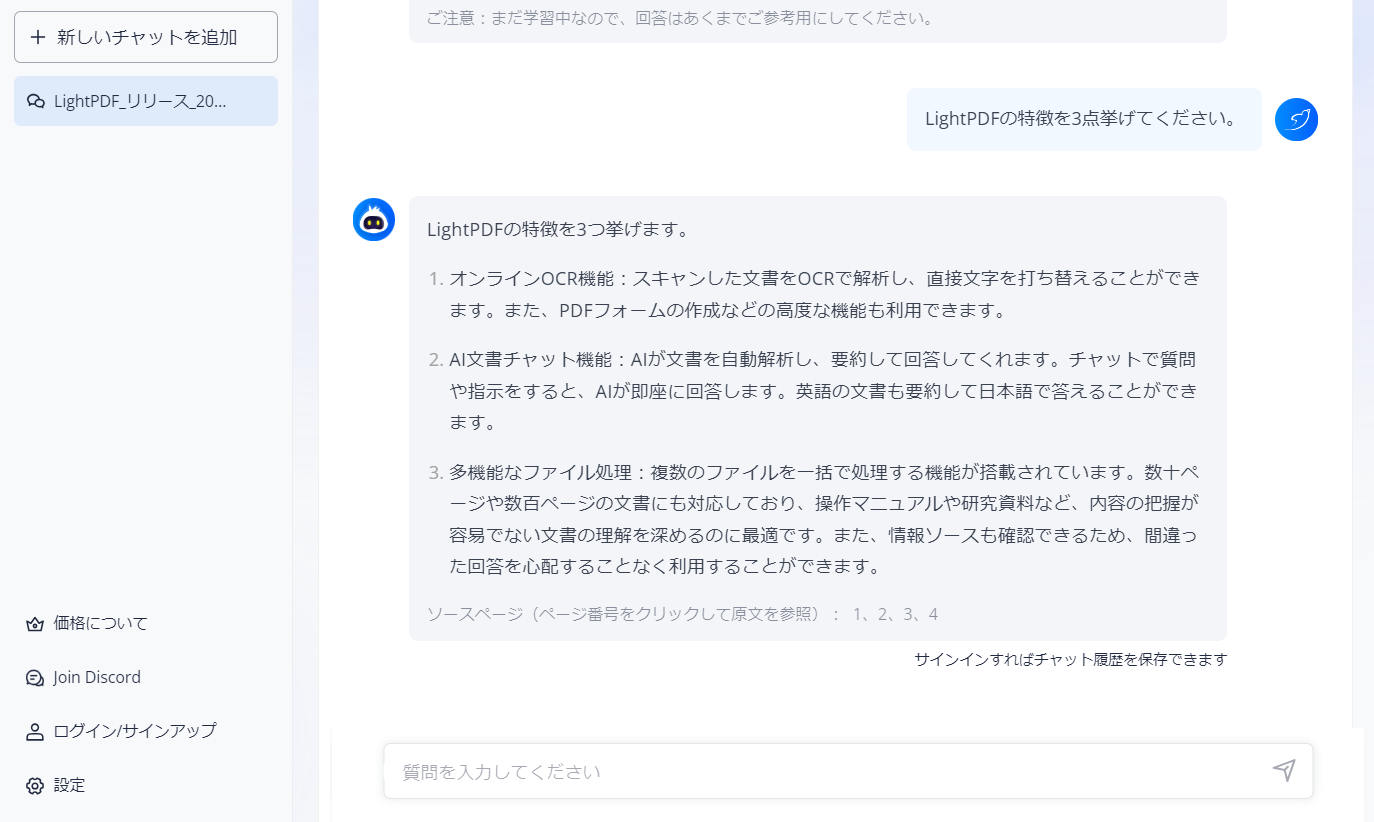Open source page 4 from the answer
1374x822 pixels.
(x=932, y=614)
